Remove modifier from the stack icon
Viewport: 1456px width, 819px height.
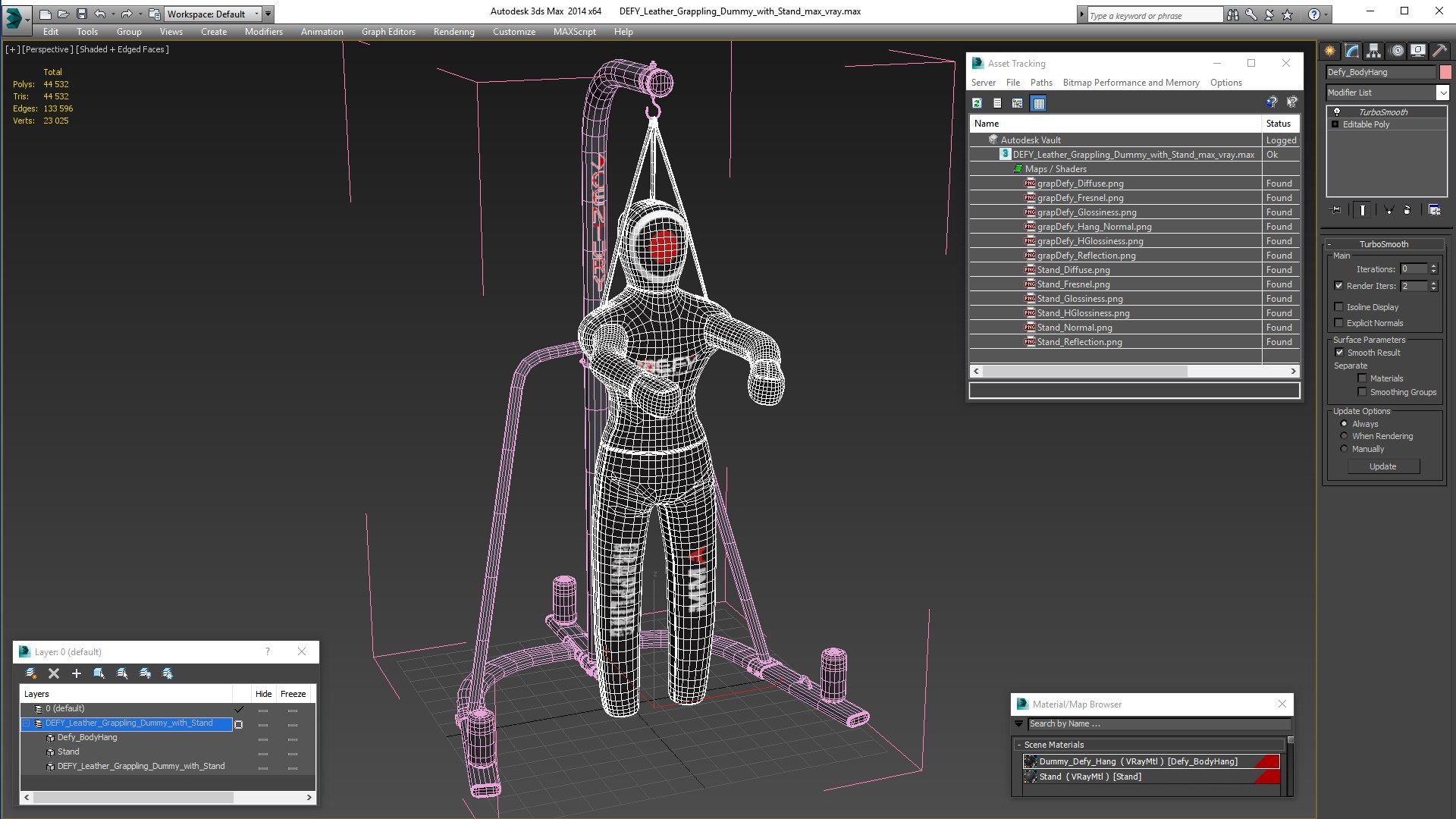tap(1407, 210)
